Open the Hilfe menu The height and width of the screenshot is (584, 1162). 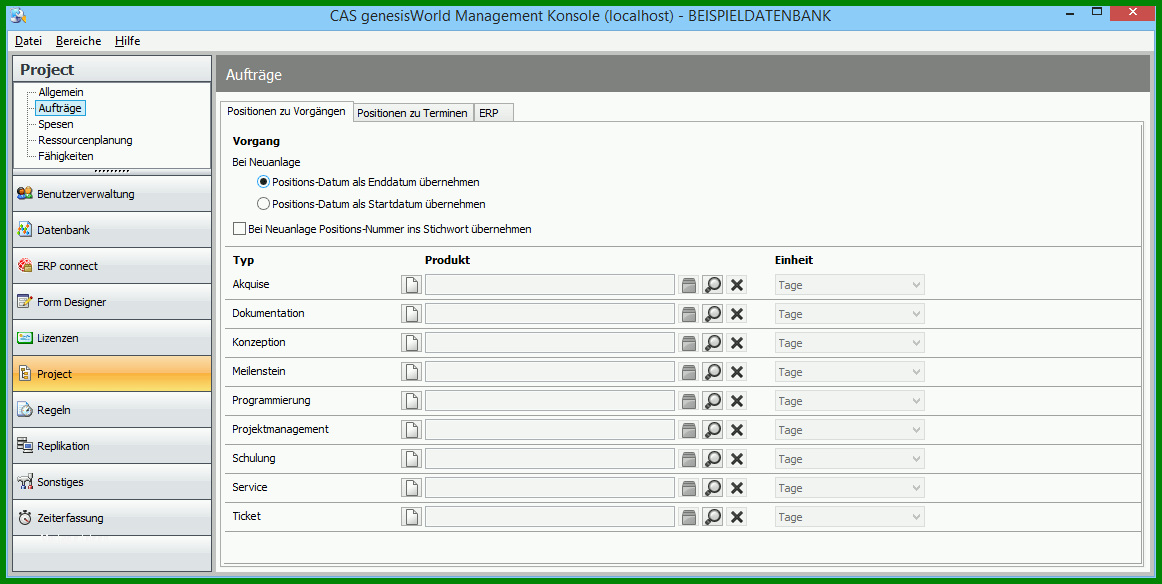(127, 41)
